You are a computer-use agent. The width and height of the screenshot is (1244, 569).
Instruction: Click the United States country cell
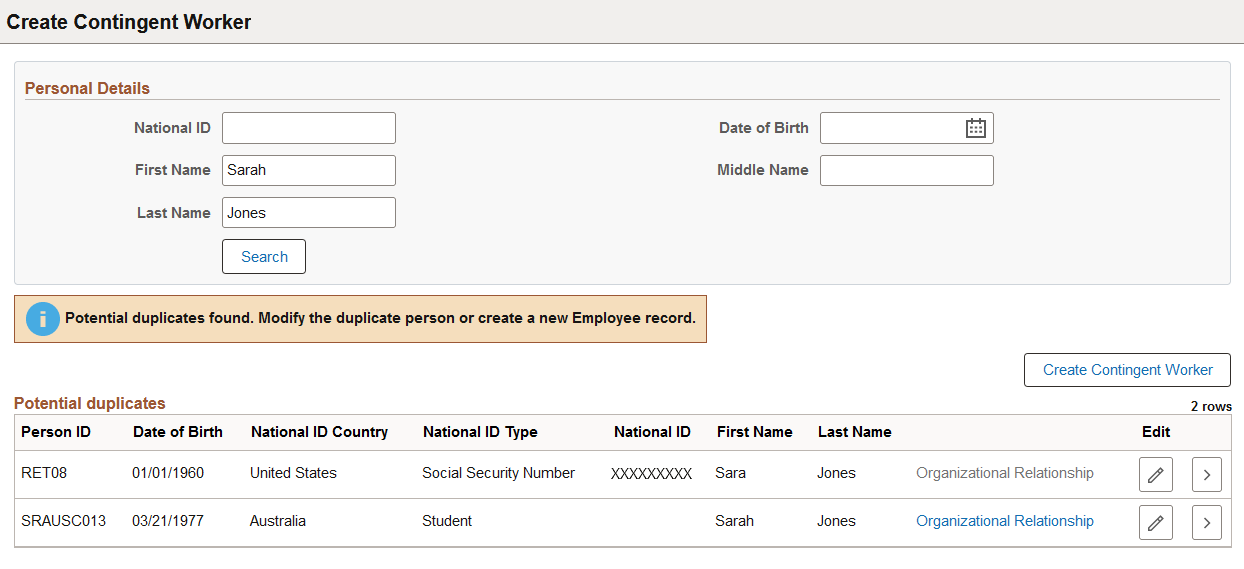(293, 473)
